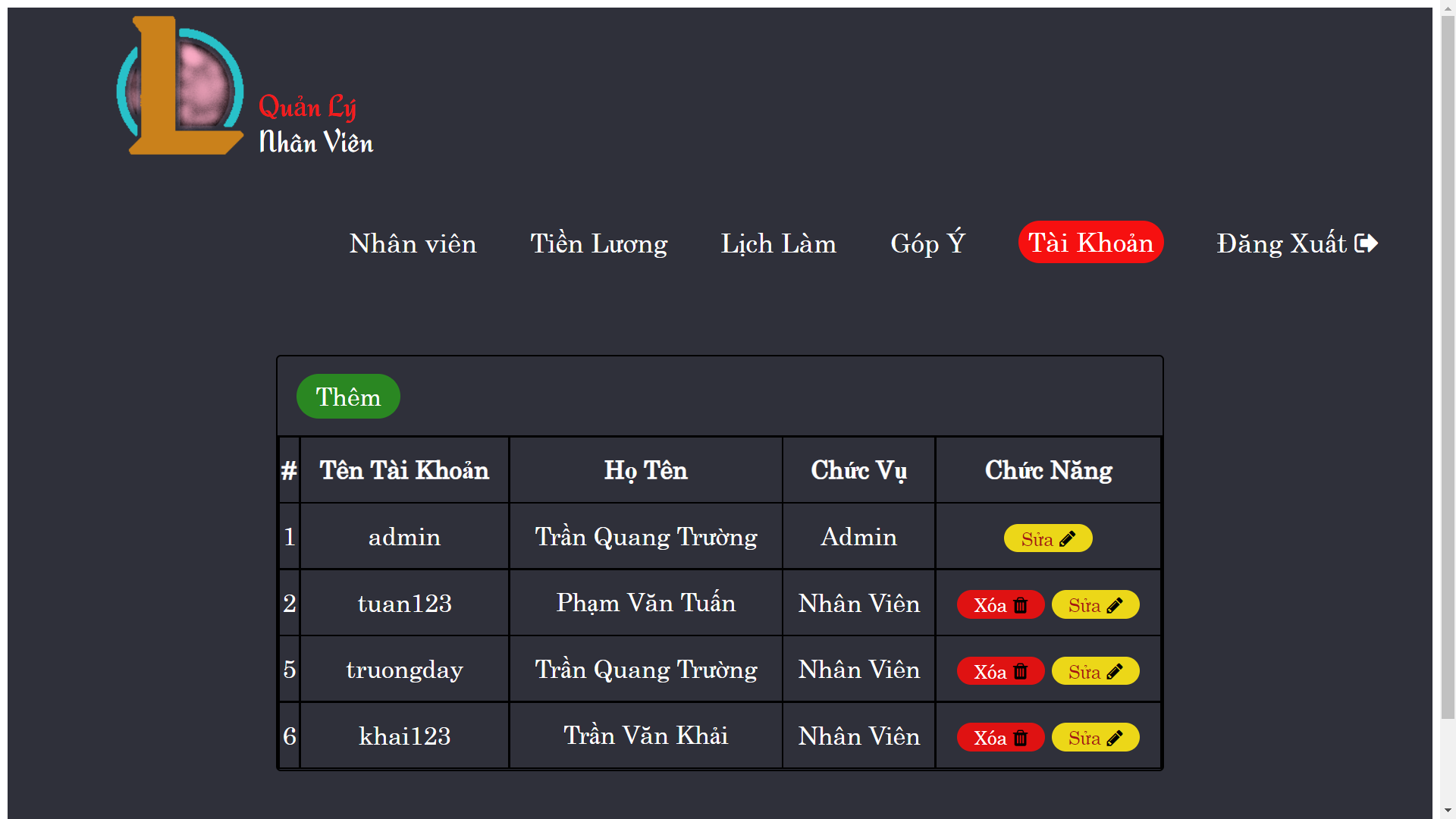Click the pencil icon in truongday's row
Image resolution: width=1456 pixels, height=819 pixels.
(1115, 670)
